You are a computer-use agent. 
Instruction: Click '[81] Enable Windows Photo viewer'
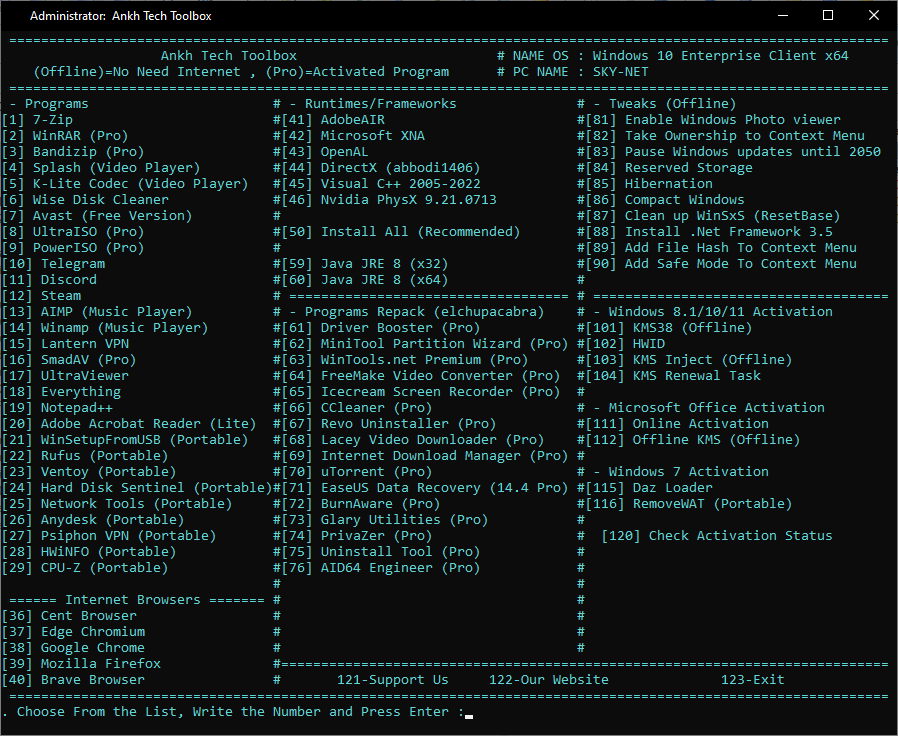click(x=713, y=120)
